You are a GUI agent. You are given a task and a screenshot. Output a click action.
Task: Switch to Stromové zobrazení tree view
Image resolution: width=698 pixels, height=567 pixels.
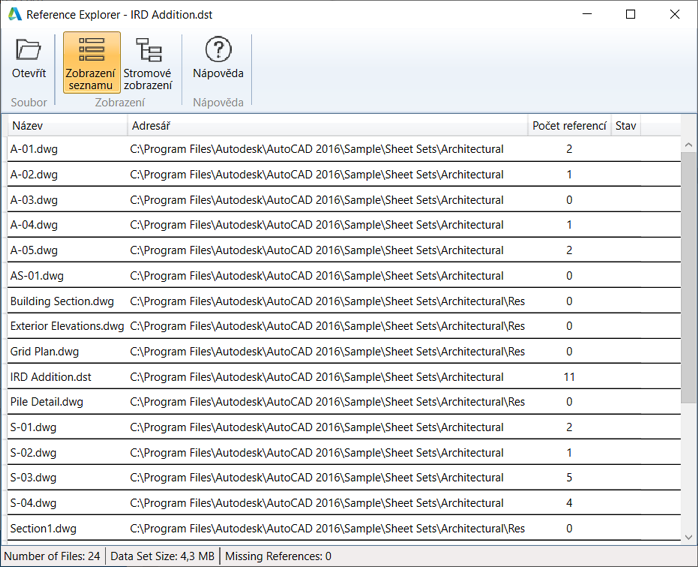(x=147, y=62)
